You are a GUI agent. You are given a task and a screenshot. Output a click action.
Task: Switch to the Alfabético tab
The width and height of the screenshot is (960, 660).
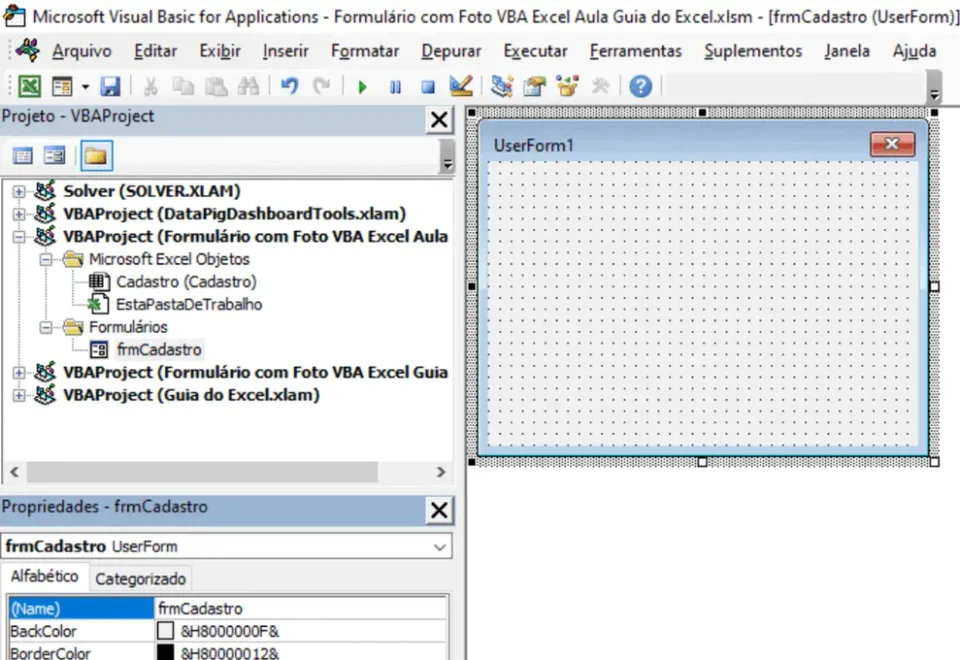(x=45, y=577)
